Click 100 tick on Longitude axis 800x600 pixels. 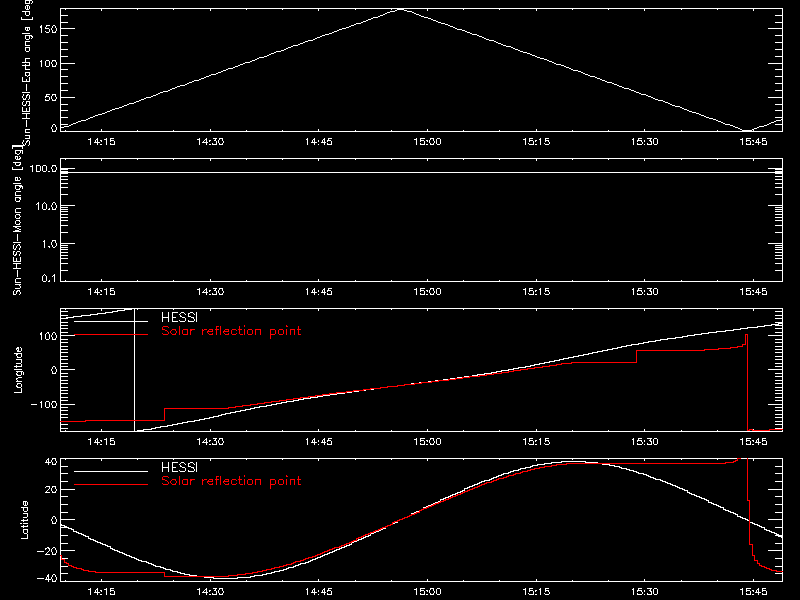(x=48, y=336)
